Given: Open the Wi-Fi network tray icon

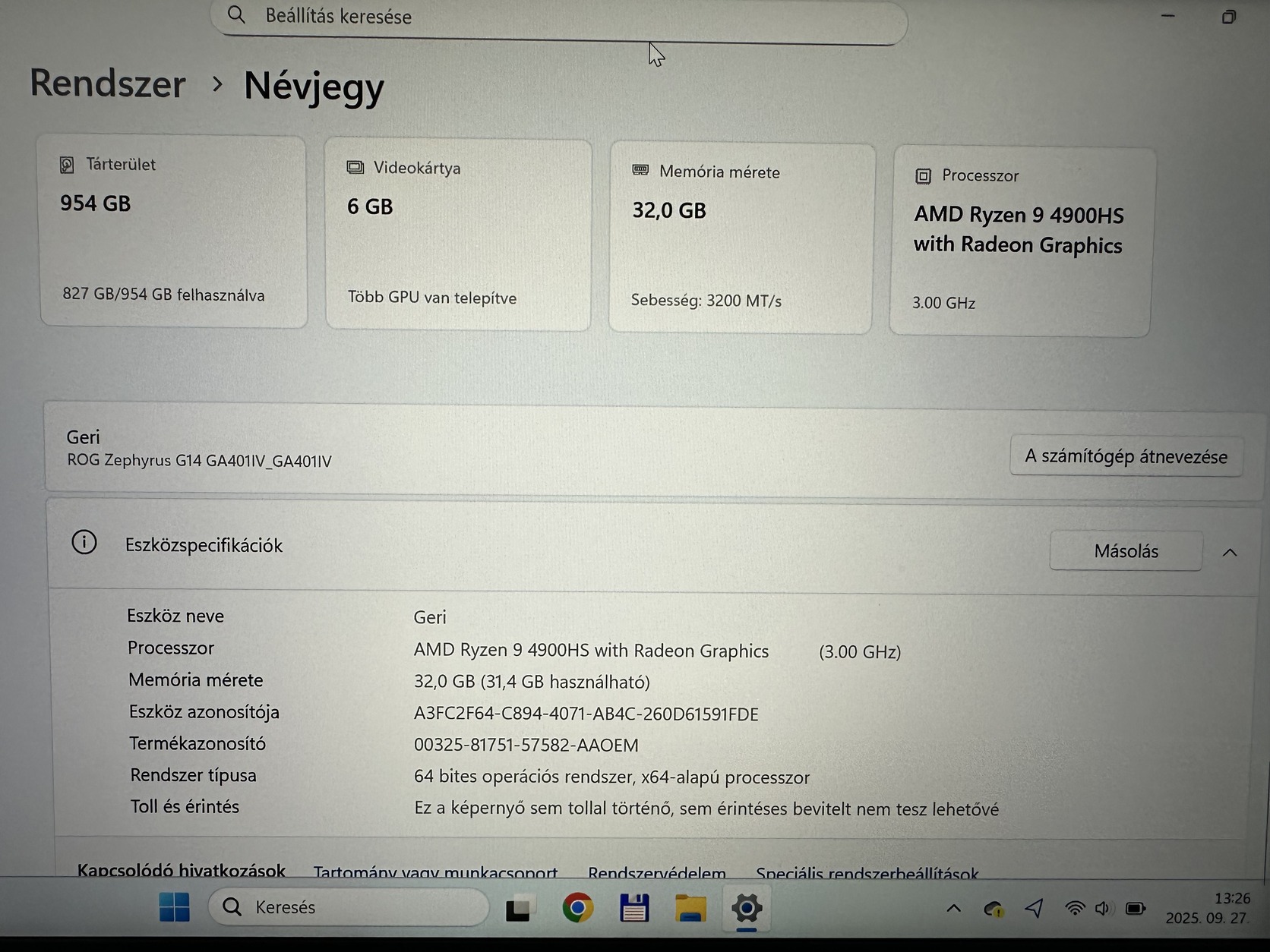Looking at the screenshot, I should click(x=1075, y=908).
